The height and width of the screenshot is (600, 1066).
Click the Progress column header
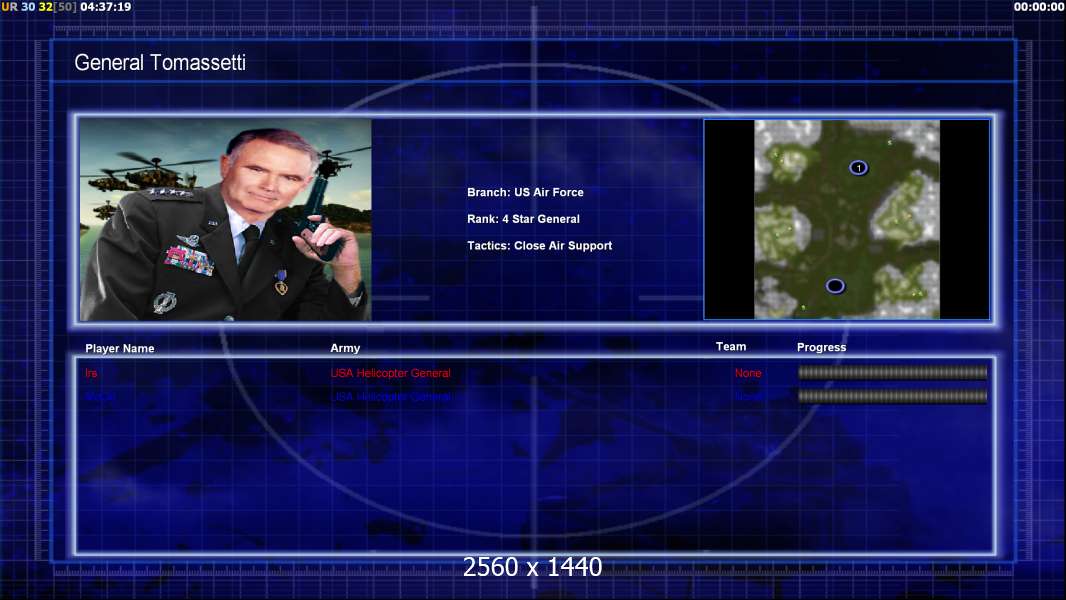point(821,347)
